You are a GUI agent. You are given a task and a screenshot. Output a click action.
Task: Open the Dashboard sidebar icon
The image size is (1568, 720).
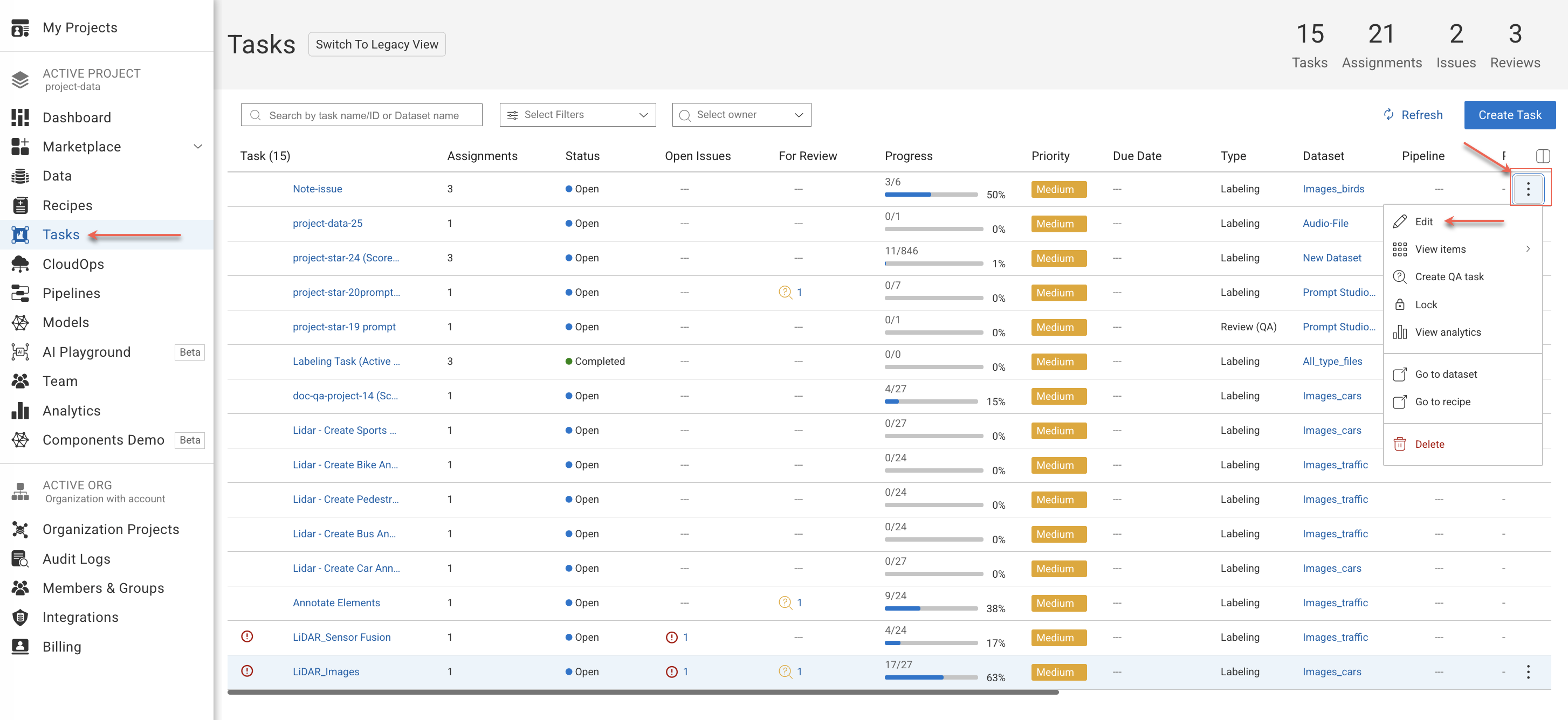click(20, 117)
